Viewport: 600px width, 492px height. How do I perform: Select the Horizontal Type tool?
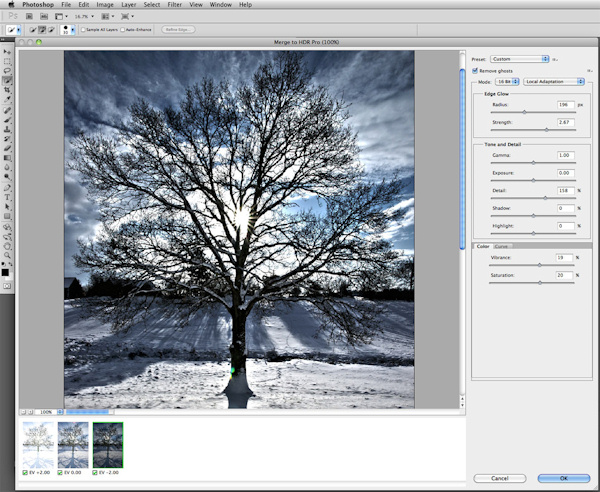7,196
